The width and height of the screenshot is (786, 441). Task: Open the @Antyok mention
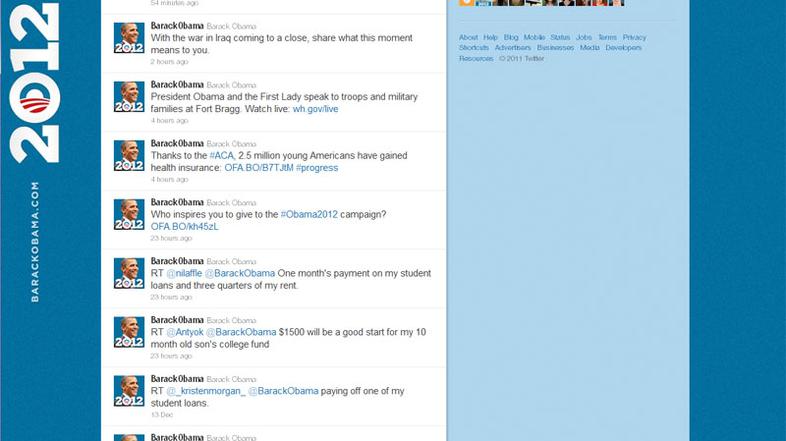coord(185,332)
